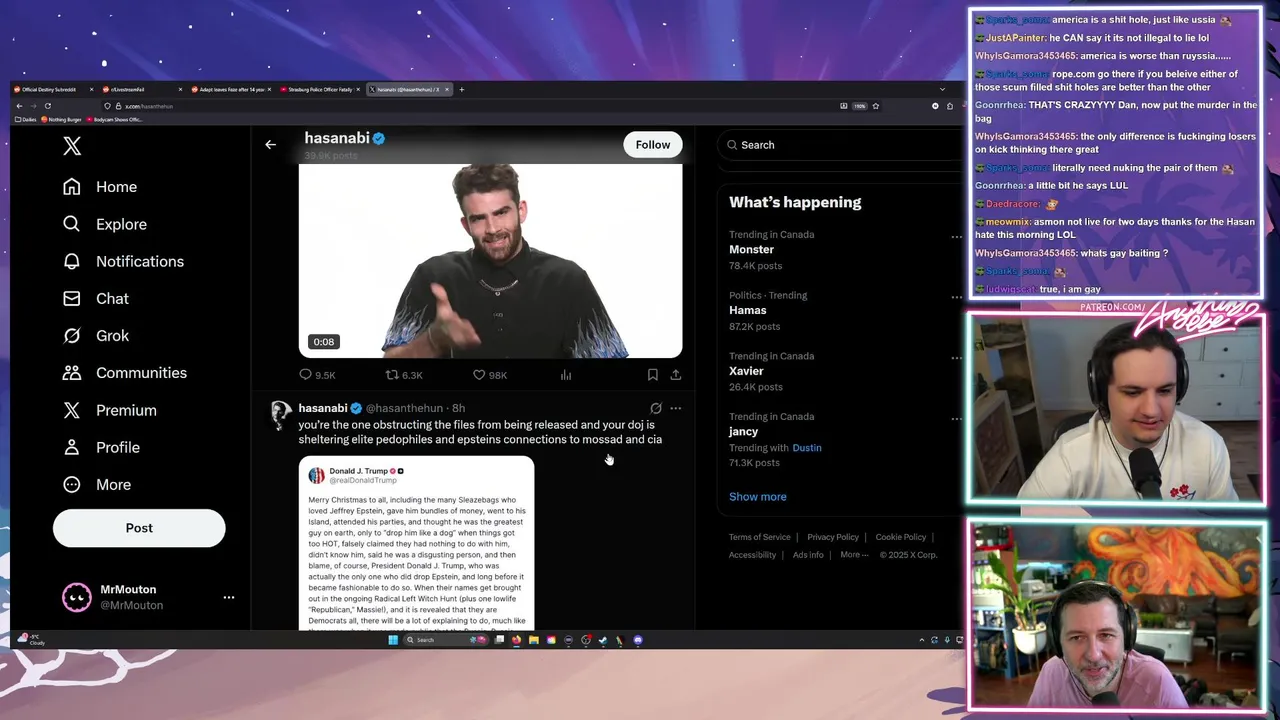Open the Privacy Policy link
1280x720 pixels.
coord(833,537)
